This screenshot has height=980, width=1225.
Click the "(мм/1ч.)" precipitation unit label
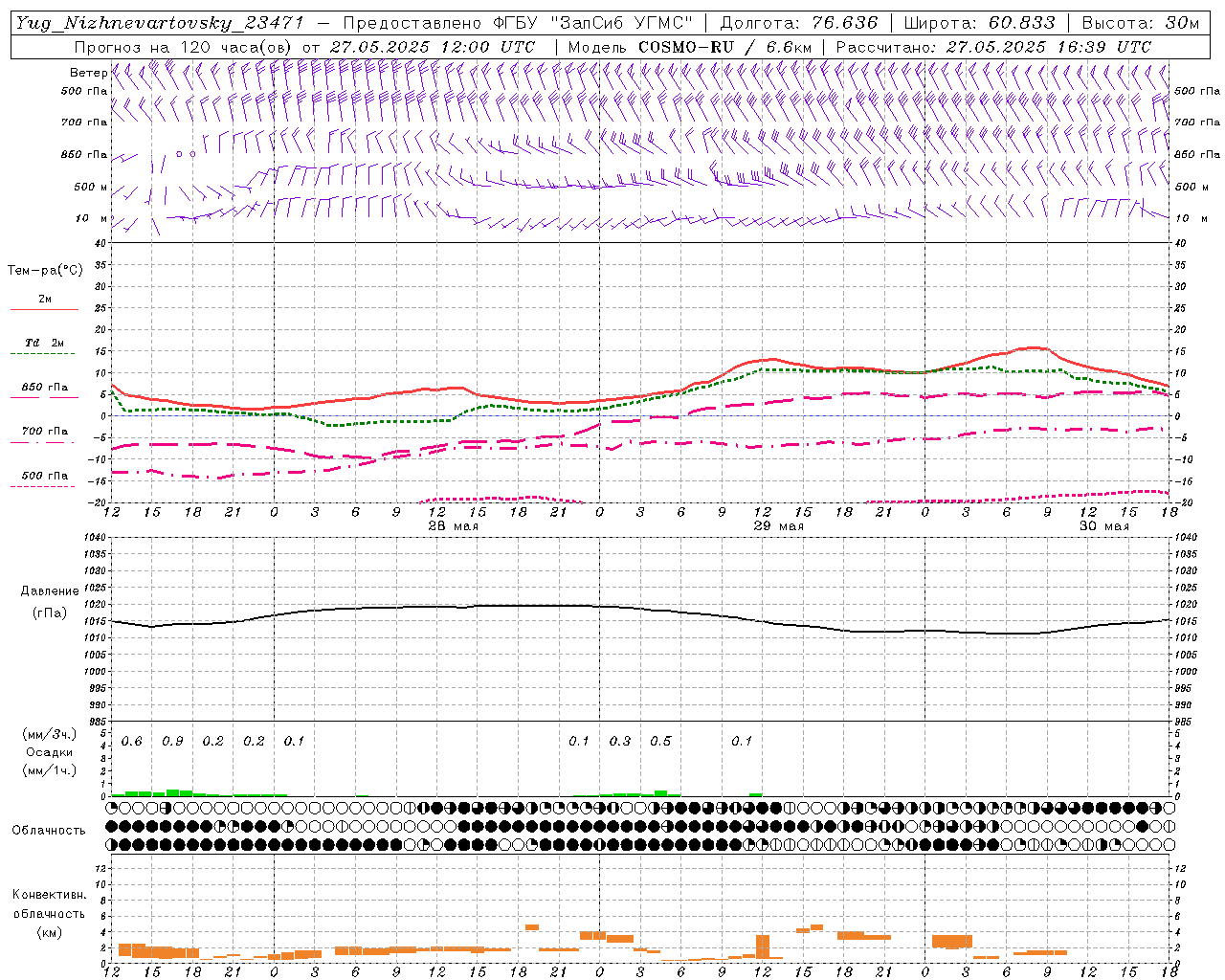[x=50, y=771]
